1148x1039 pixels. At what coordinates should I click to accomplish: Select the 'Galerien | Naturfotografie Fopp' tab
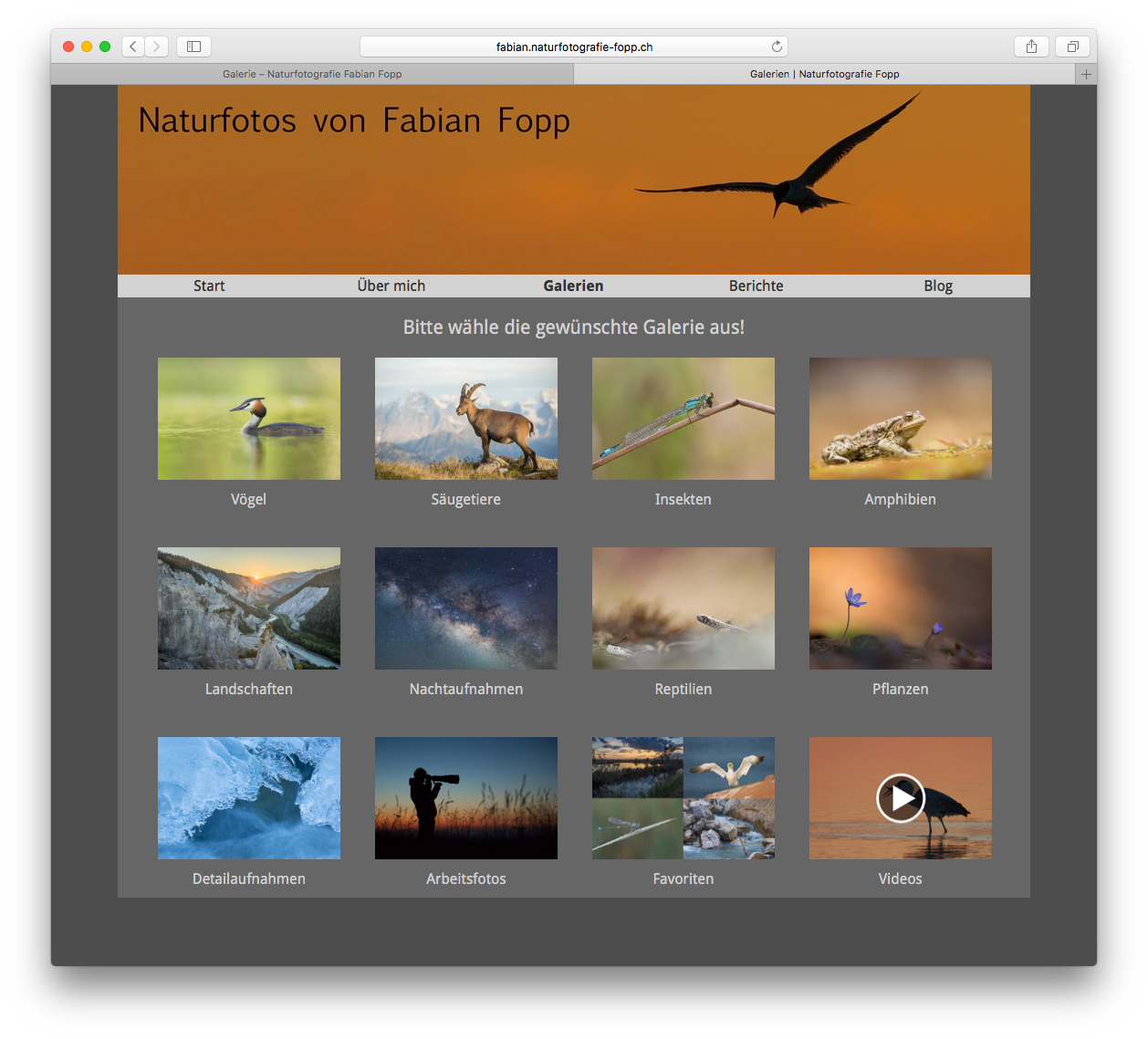(x=824, y=74)
